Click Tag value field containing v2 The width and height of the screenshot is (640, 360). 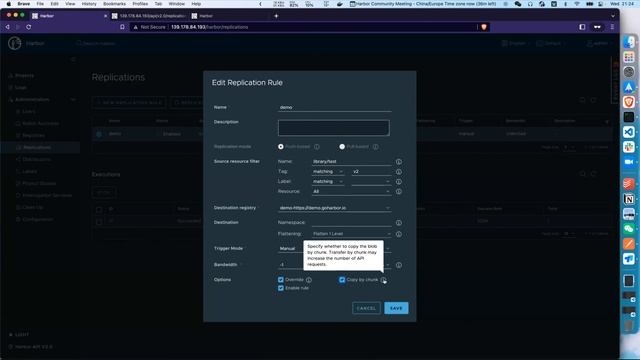[371, 172]
